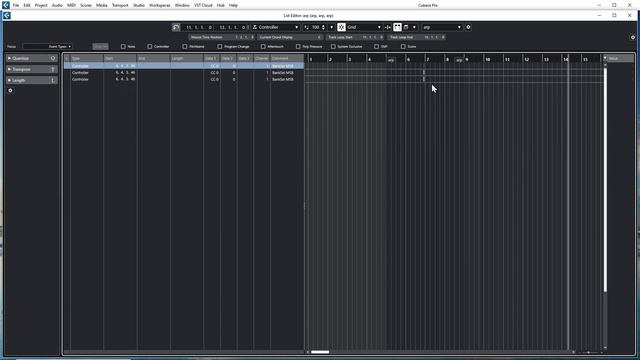The height and width of the screenshot is (360, 640).
Task: Click the Controller insert type icon
Action: click(x=255, y=27)
